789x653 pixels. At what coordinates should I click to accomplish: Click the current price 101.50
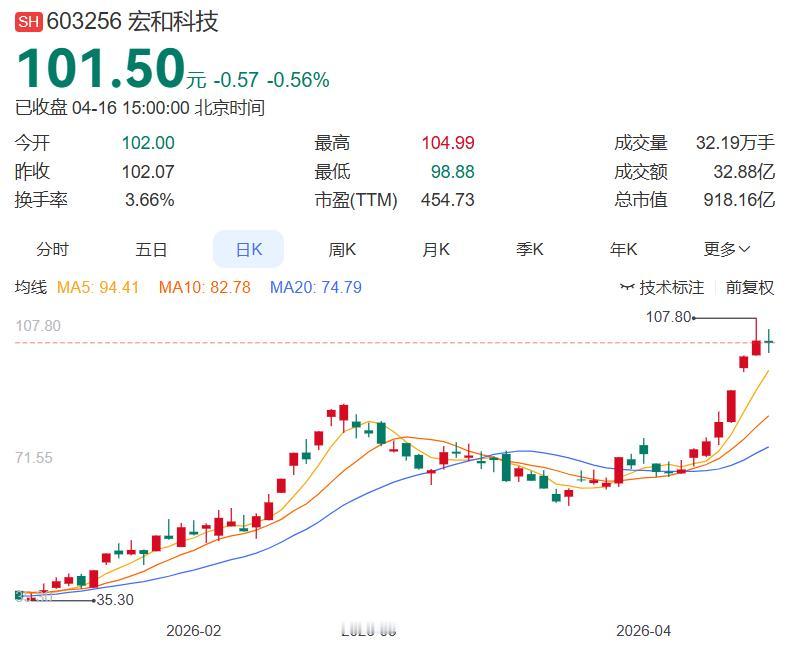click(x=101, y=68)
